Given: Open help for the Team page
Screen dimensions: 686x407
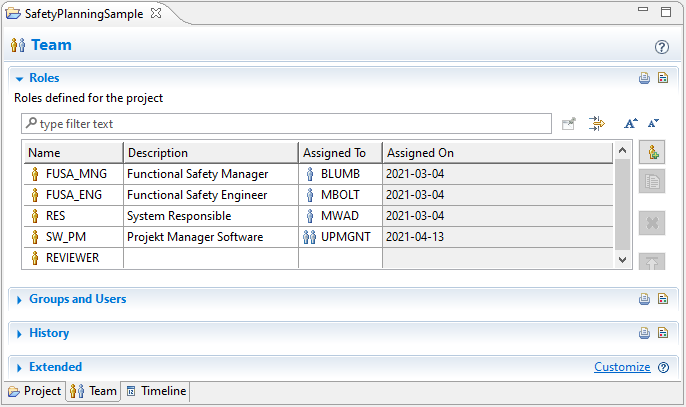Looking at the screenshot, I should (x=661, y=46).
